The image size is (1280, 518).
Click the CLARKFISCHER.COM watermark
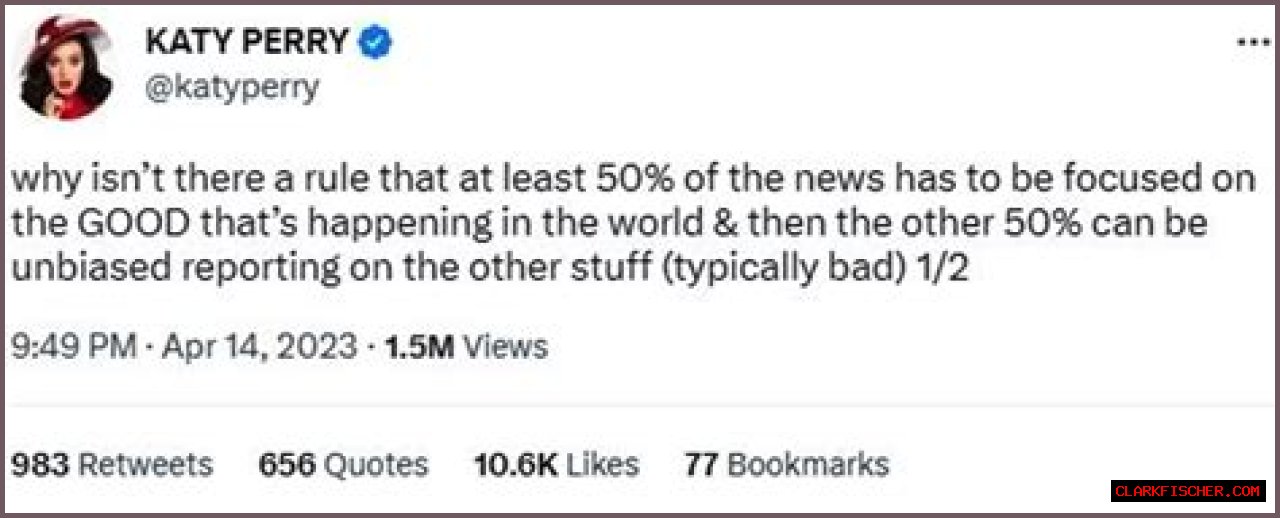point(1188,491)
